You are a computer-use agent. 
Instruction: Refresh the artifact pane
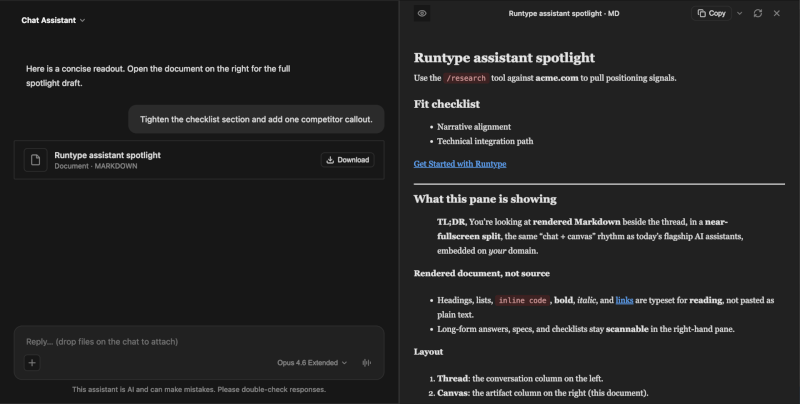point(758,13)
